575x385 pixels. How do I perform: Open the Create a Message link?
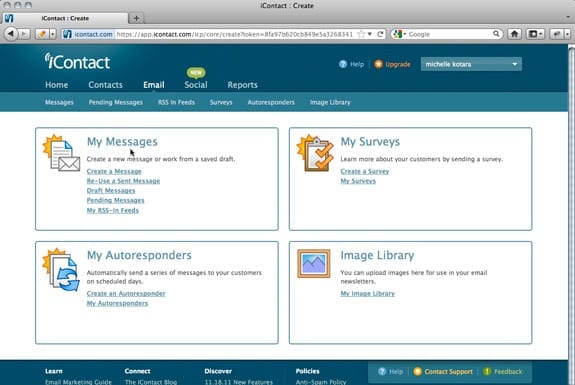pos(114,171)
